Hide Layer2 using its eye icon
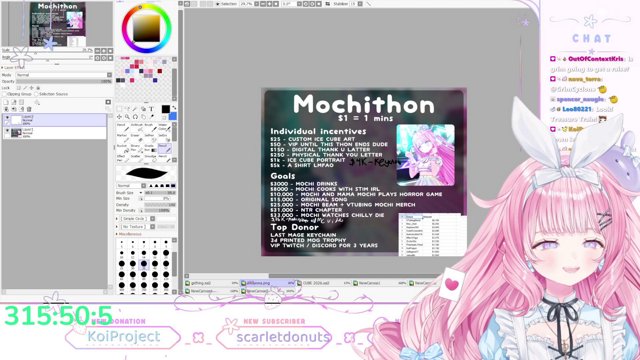This screenshot has width=640, height=360. (7, 118)
